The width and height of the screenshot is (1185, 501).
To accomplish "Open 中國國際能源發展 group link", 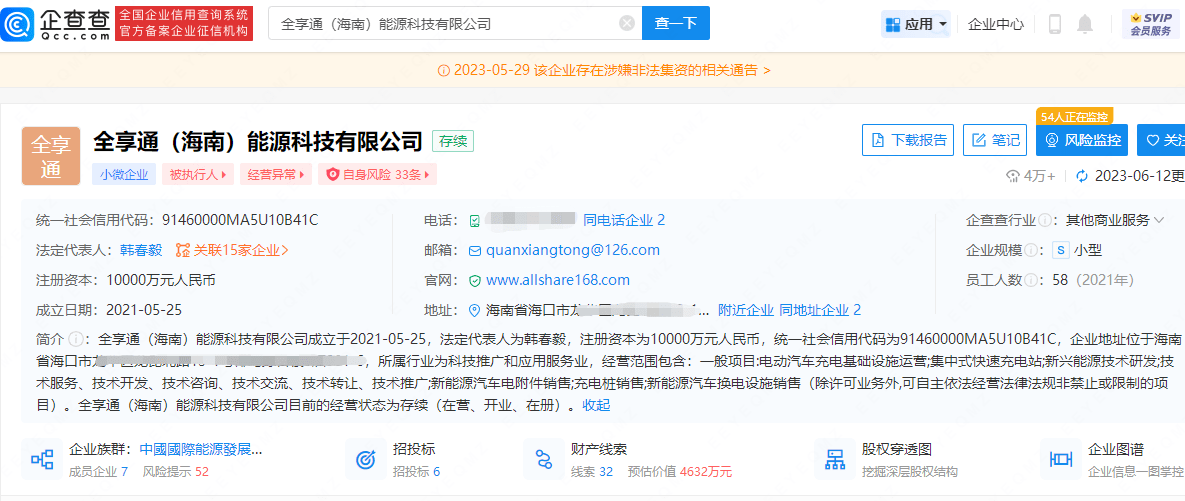I will (201, 449).
